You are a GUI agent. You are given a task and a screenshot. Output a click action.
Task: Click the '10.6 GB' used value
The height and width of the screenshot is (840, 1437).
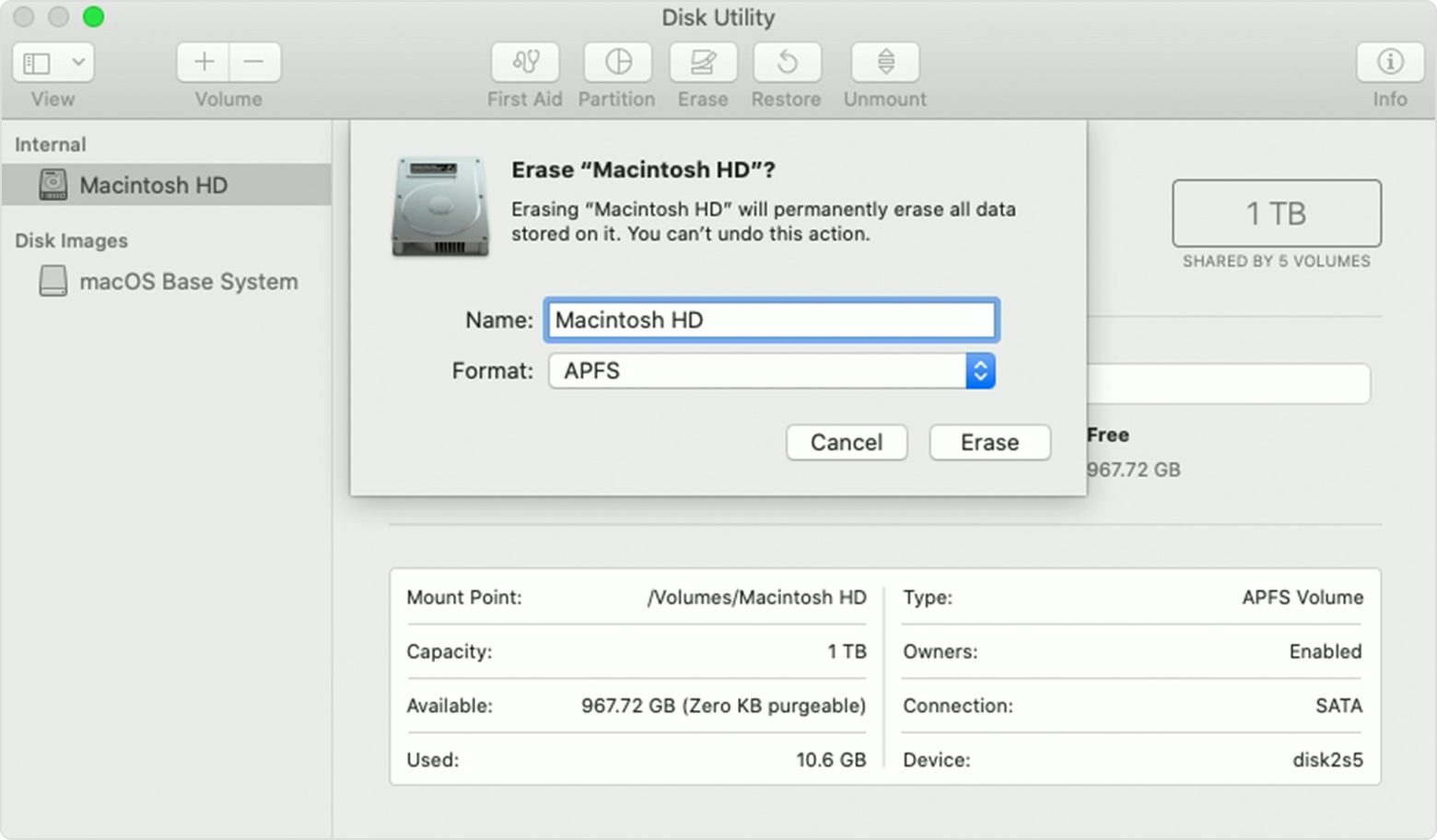pyautogui.click(x=831, y=760)
